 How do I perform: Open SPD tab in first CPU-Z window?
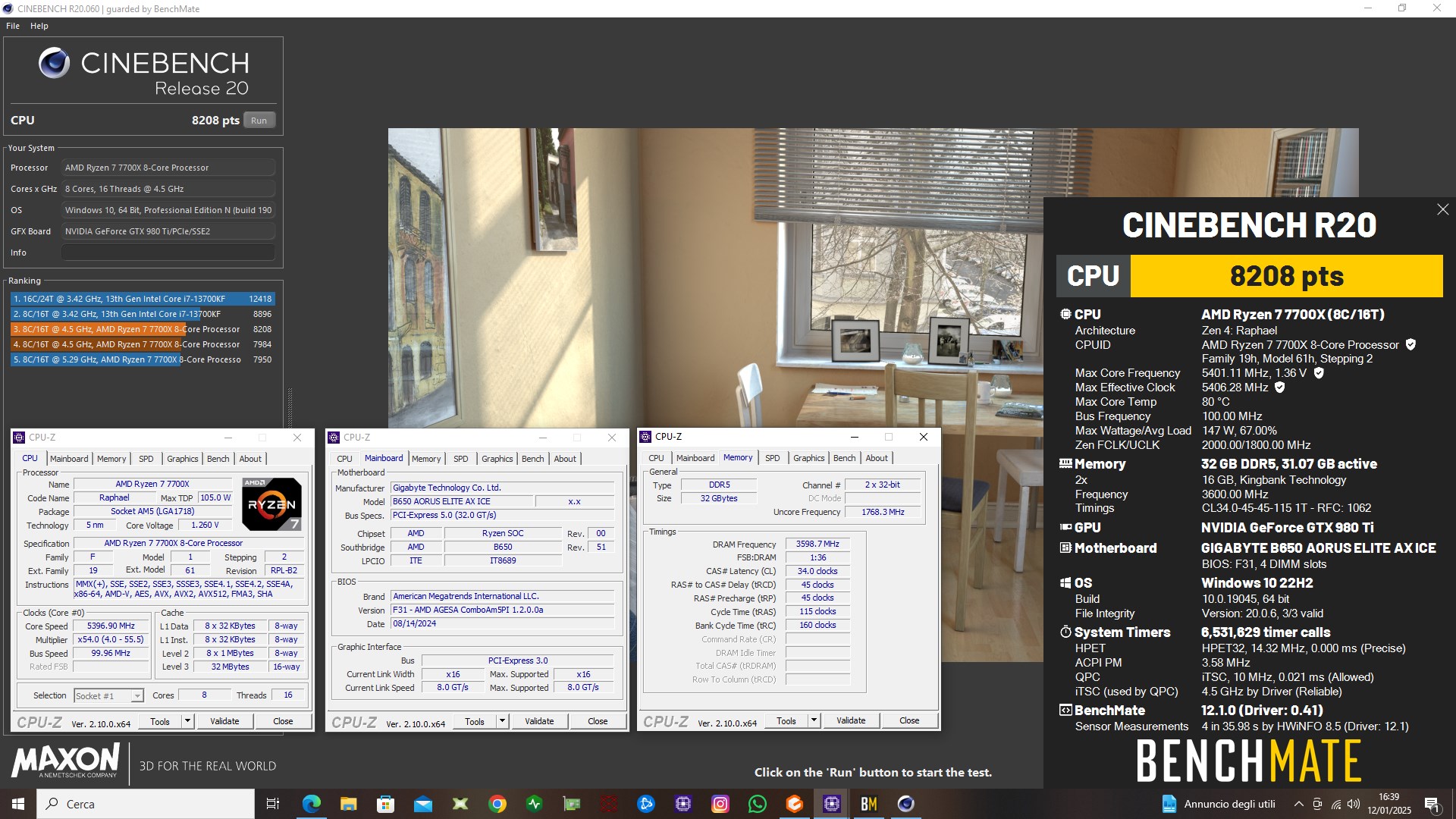(x=146, y=459)
